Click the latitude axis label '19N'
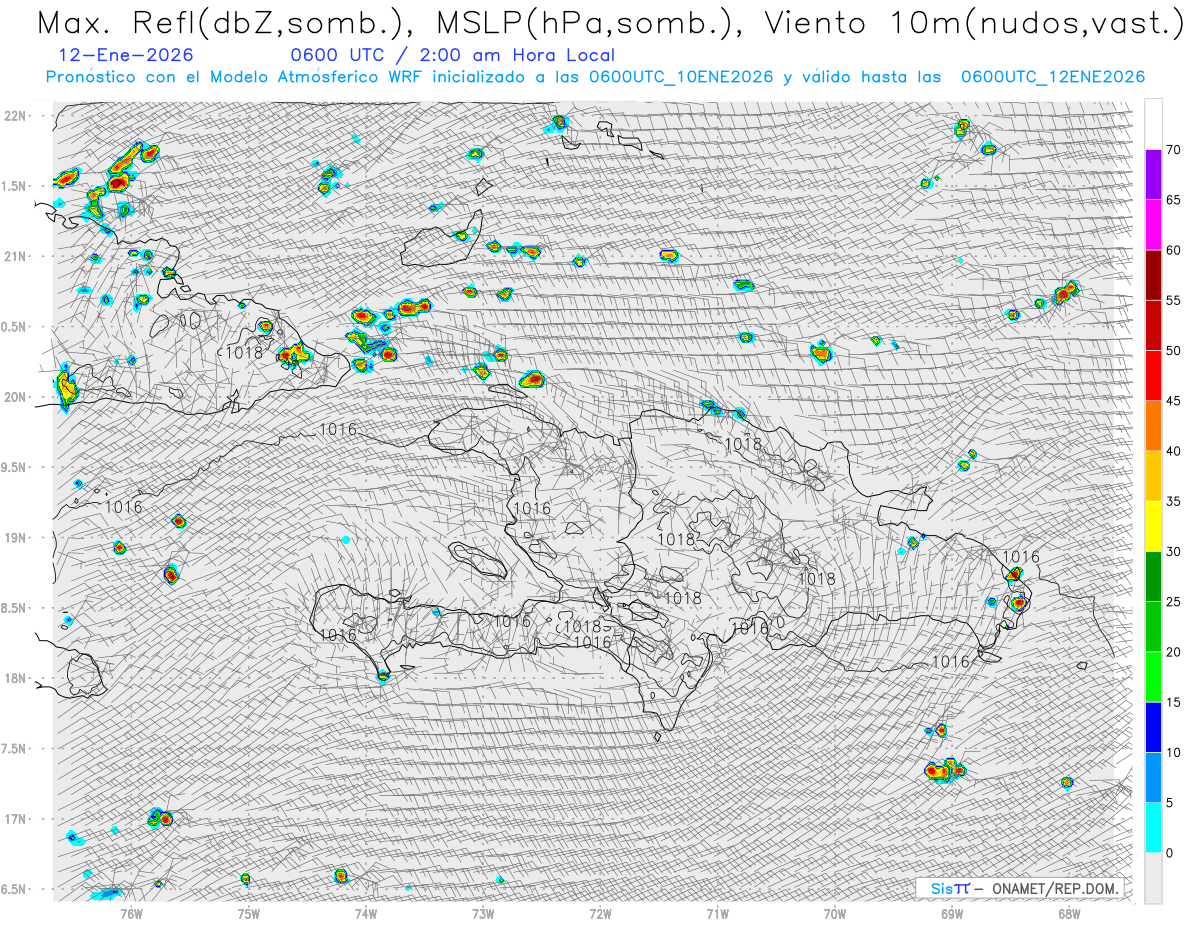1200x927 pixels. 16,537
